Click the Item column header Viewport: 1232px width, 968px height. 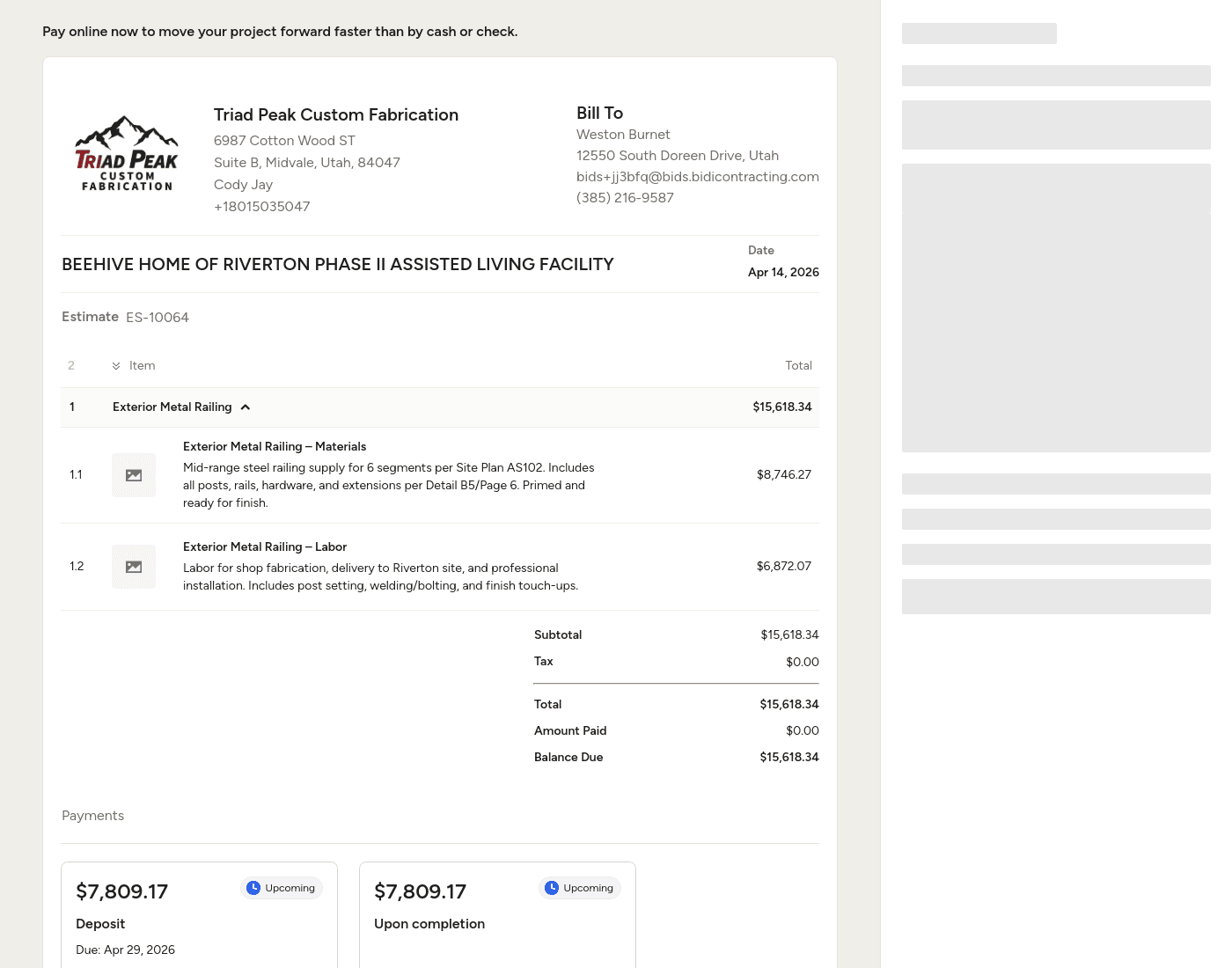coord(142,366)
